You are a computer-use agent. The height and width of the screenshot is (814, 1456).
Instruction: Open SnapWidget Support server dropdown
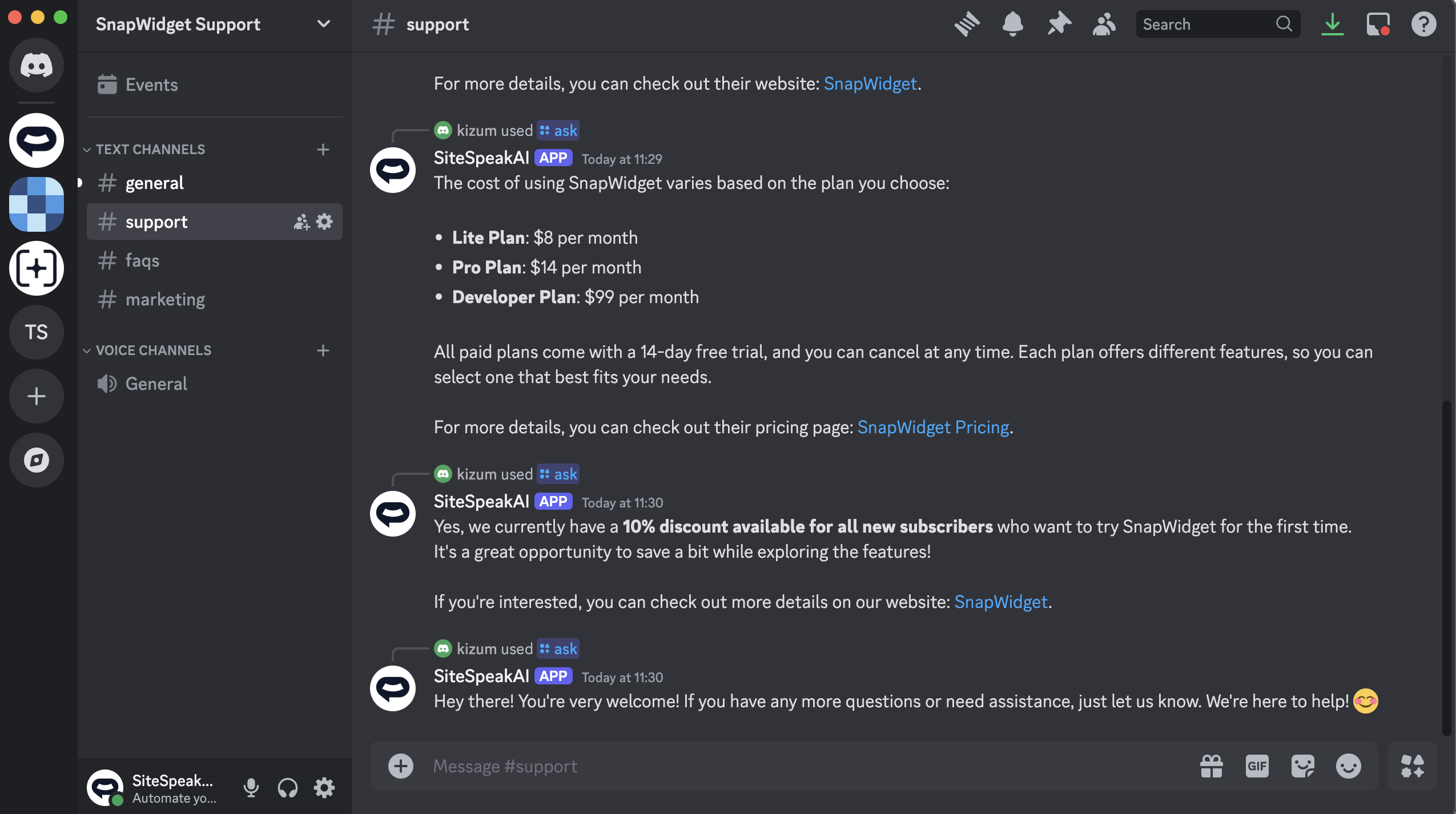point(323,24)
